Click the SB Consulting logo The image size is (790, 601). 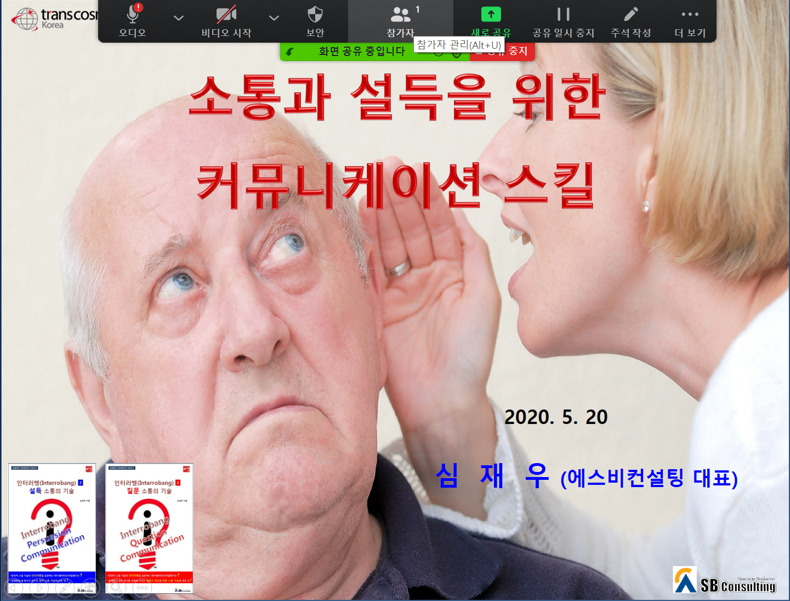[x=725, y=580]
